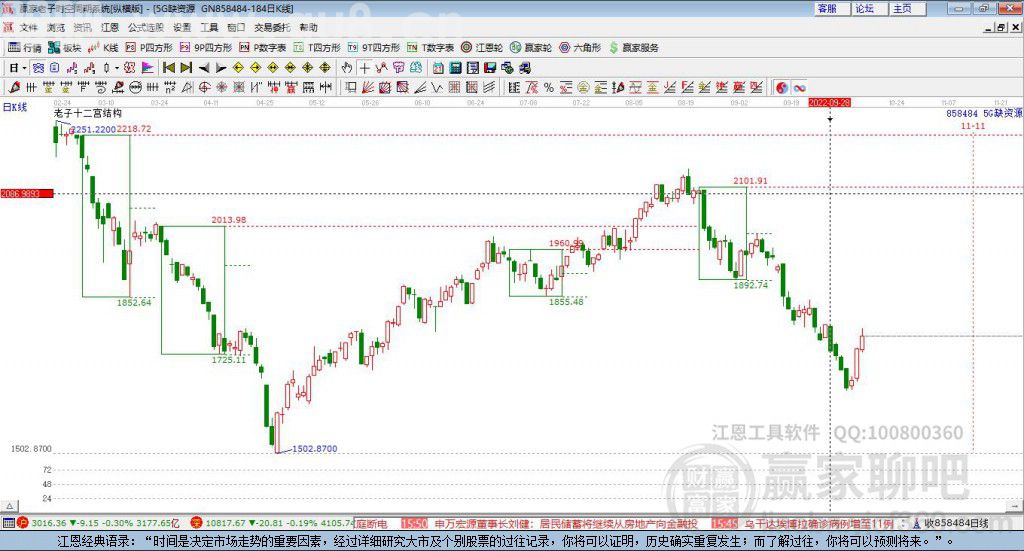Open the 9P四方形 tool
The image size is (1024, 551).
click(206, 48)
